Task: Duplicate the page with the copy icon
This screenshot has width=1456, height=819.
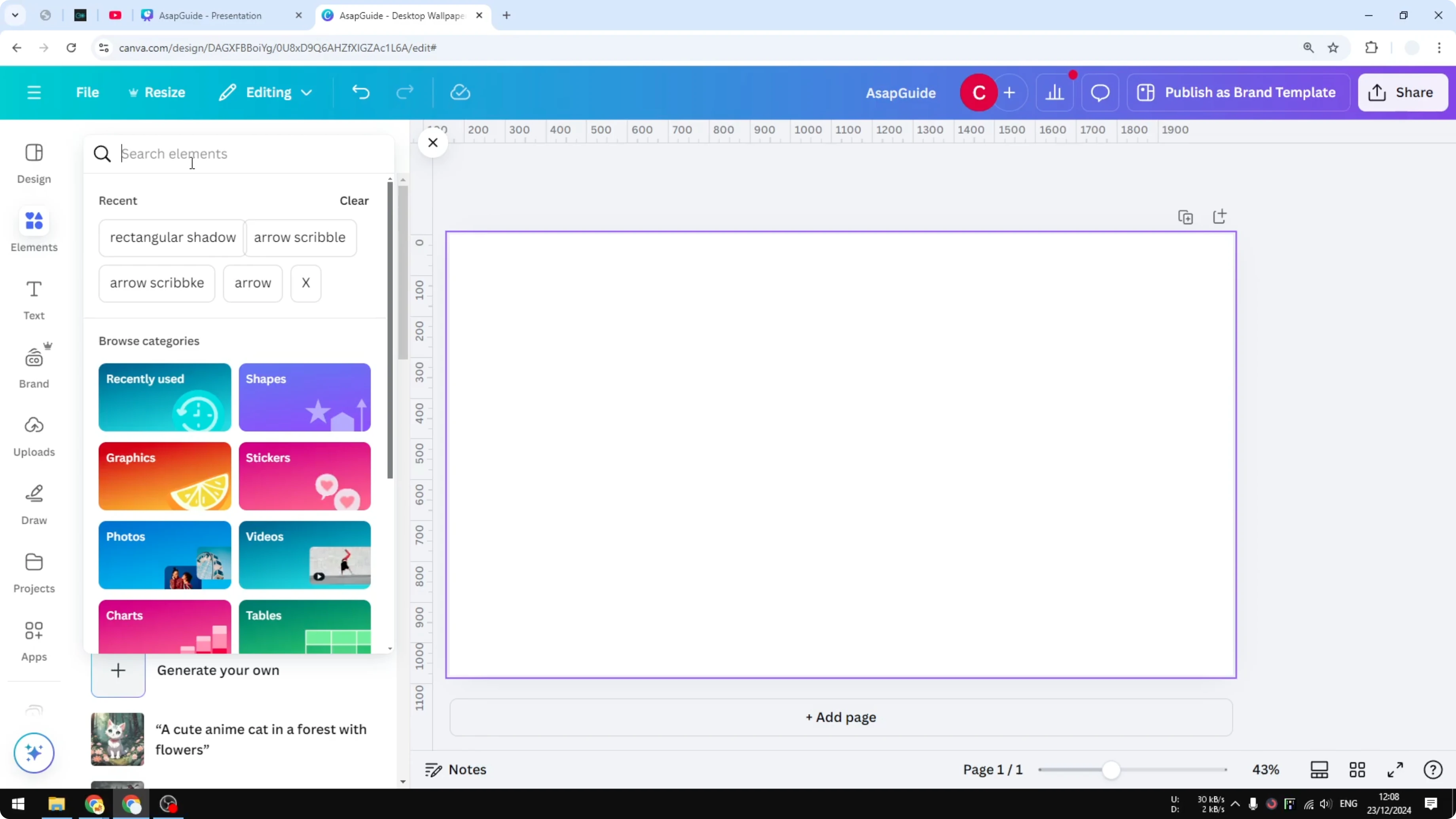Action: (x=1186, y=216)
